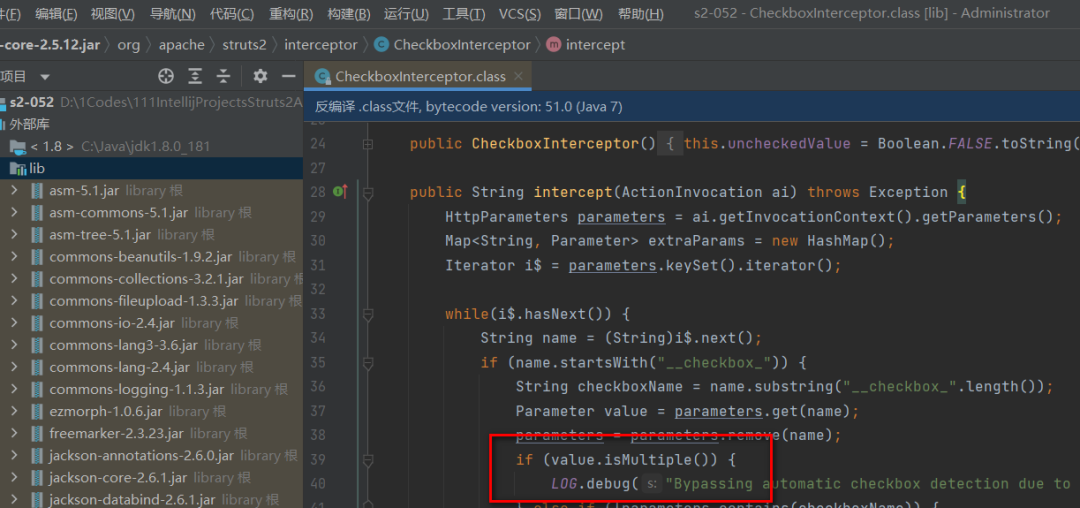Select the lib folder node

coord(152,169)
